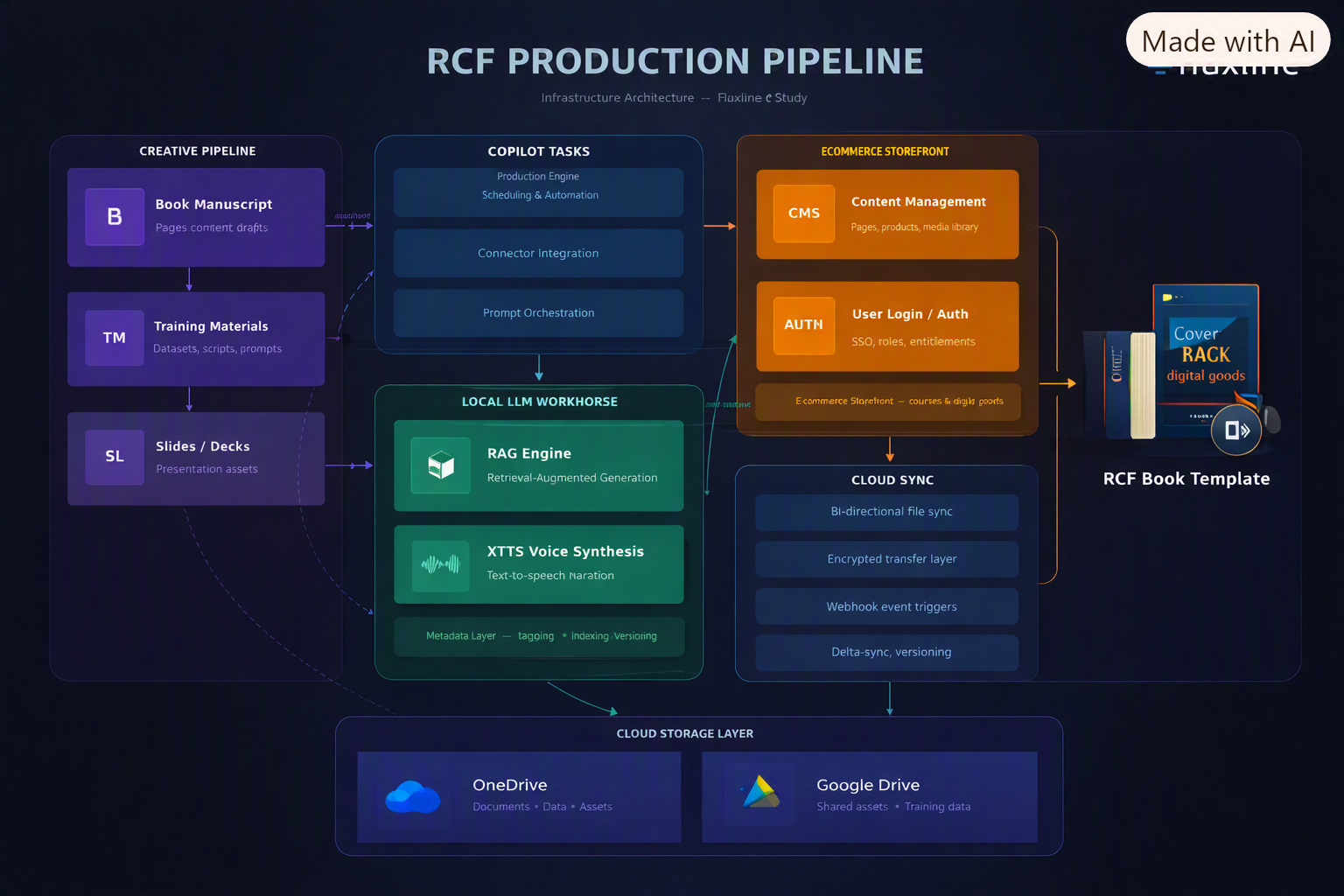Select the XTTS Voice Synthesis waveform icon

click(441, 564)
